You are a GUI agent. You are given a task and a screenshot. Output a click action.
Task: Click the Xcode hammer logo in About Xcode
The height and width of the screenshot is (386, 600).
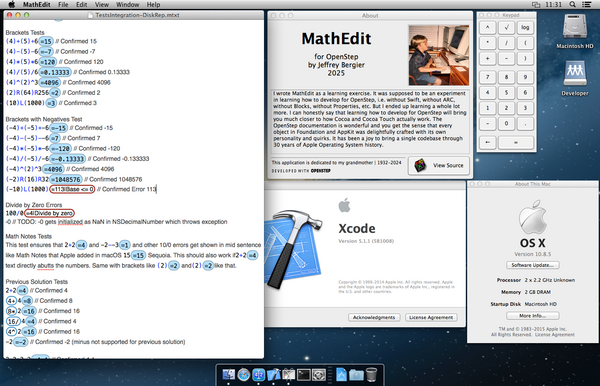(x=293, y=248)
